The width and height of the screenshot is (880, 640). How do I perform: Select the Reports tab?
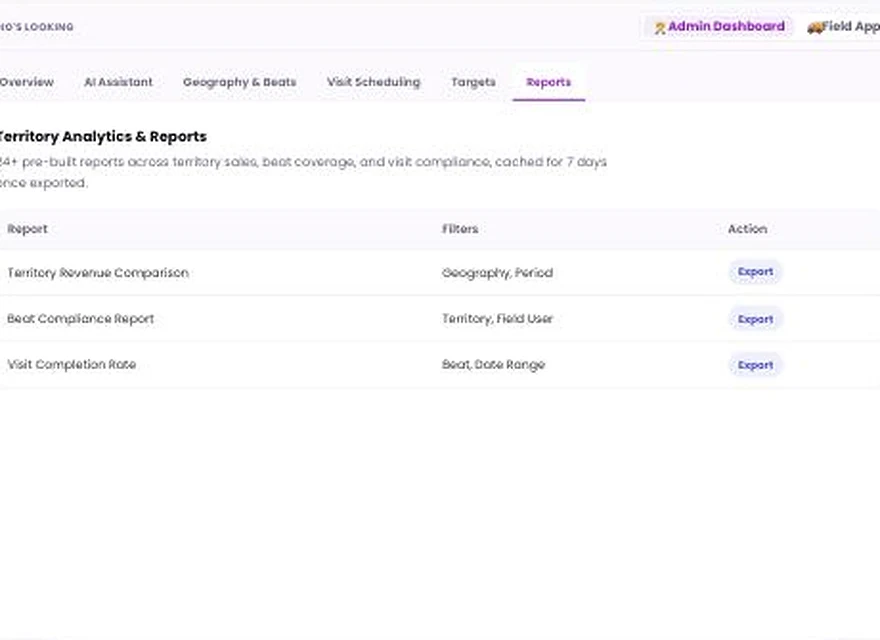point(549,82)
